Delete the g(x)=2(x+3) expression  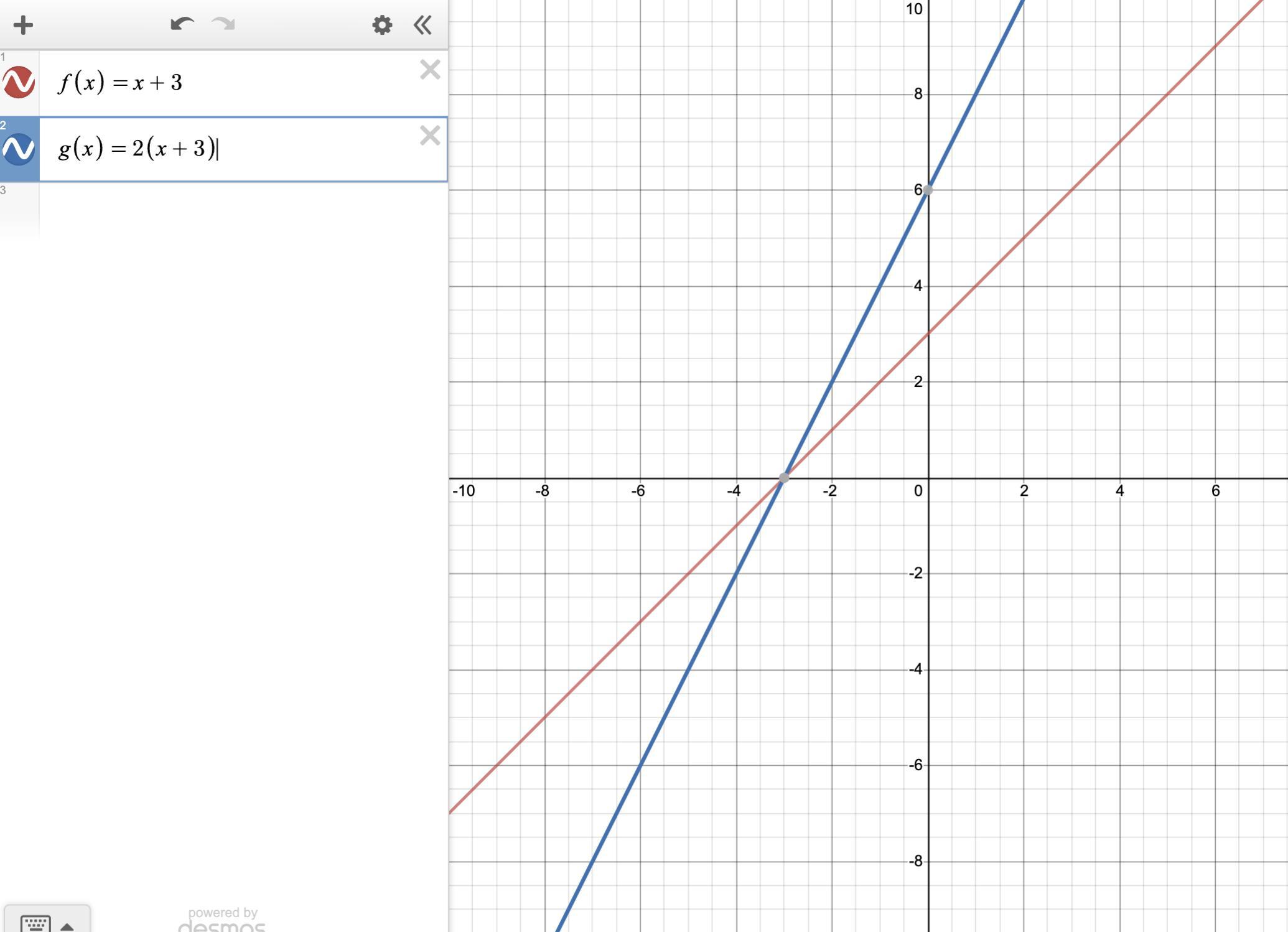tap(430, 136)
